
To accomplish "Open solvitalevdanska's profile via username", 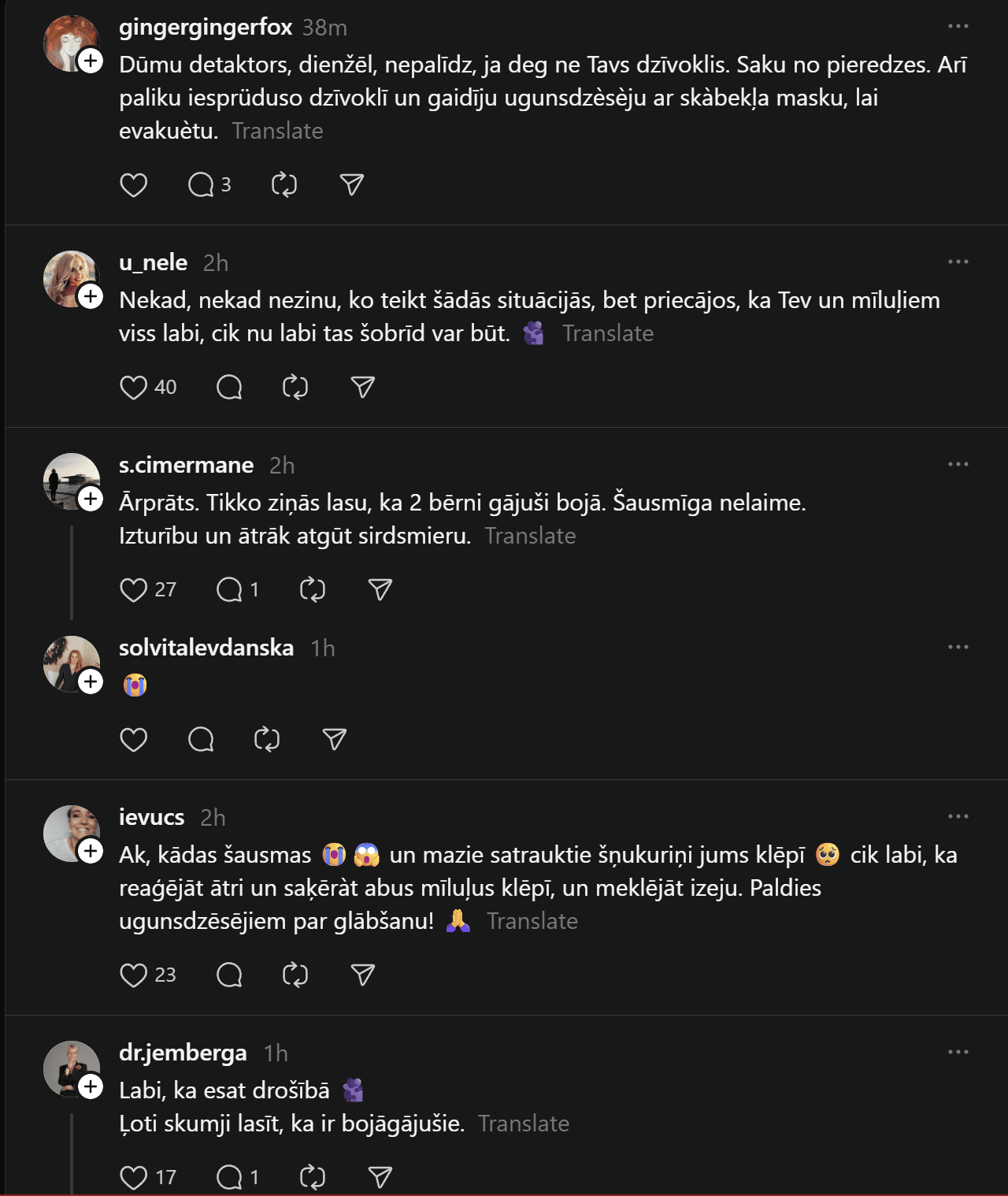I will tap(206, 648).
